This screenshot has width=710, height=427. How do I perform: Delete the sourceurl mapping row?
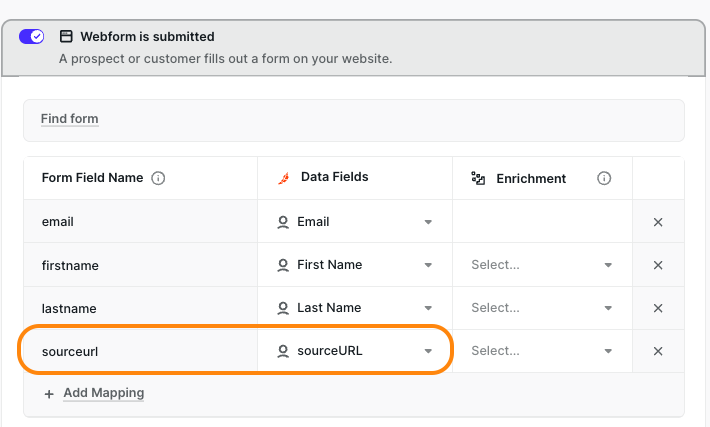point(658,351)
